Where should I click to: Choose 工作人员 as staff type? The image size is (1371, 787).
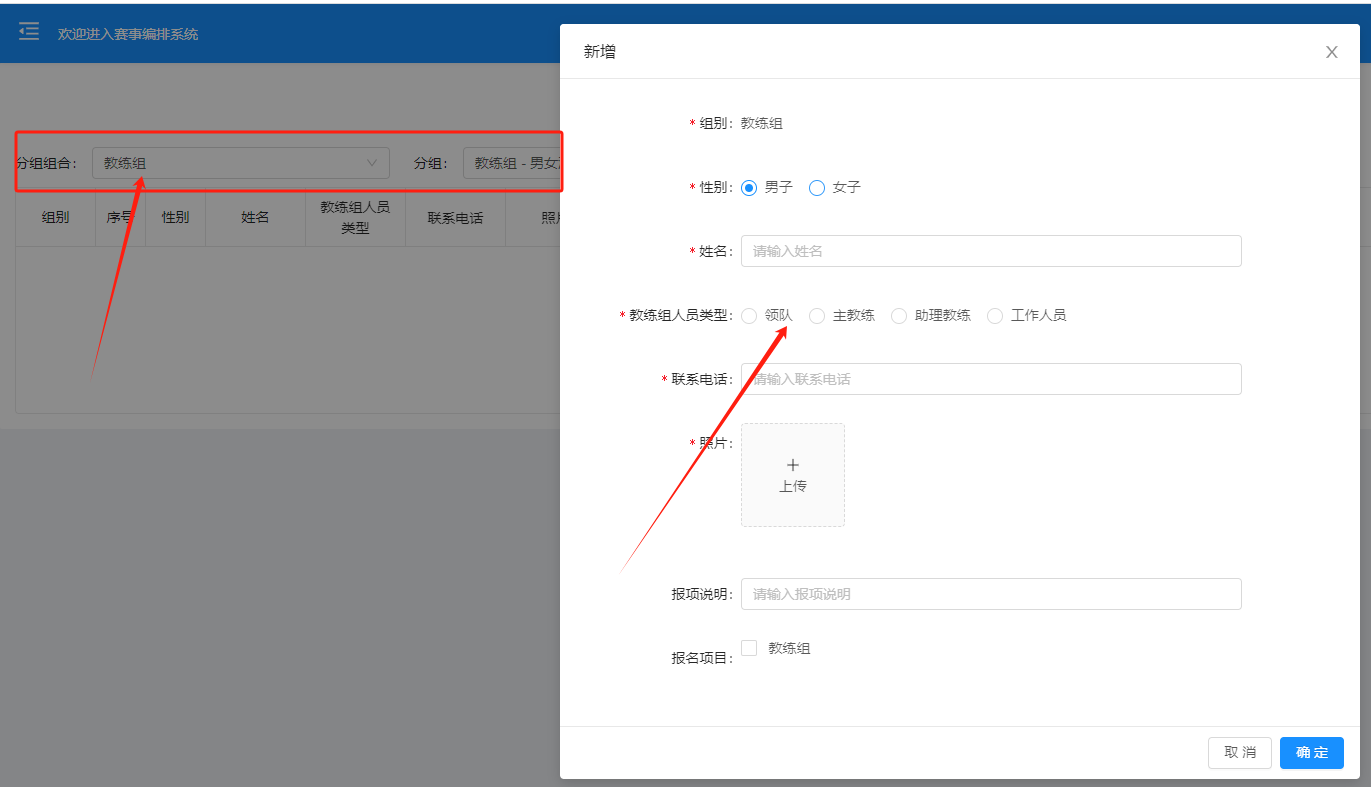click(x=995, y=316)
